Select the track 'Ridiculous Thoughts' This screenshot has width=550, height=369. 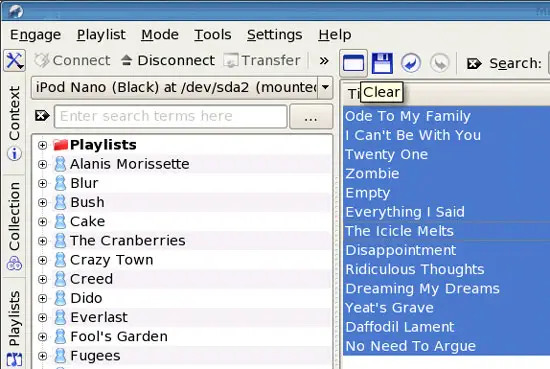click(x=415, y=270)
